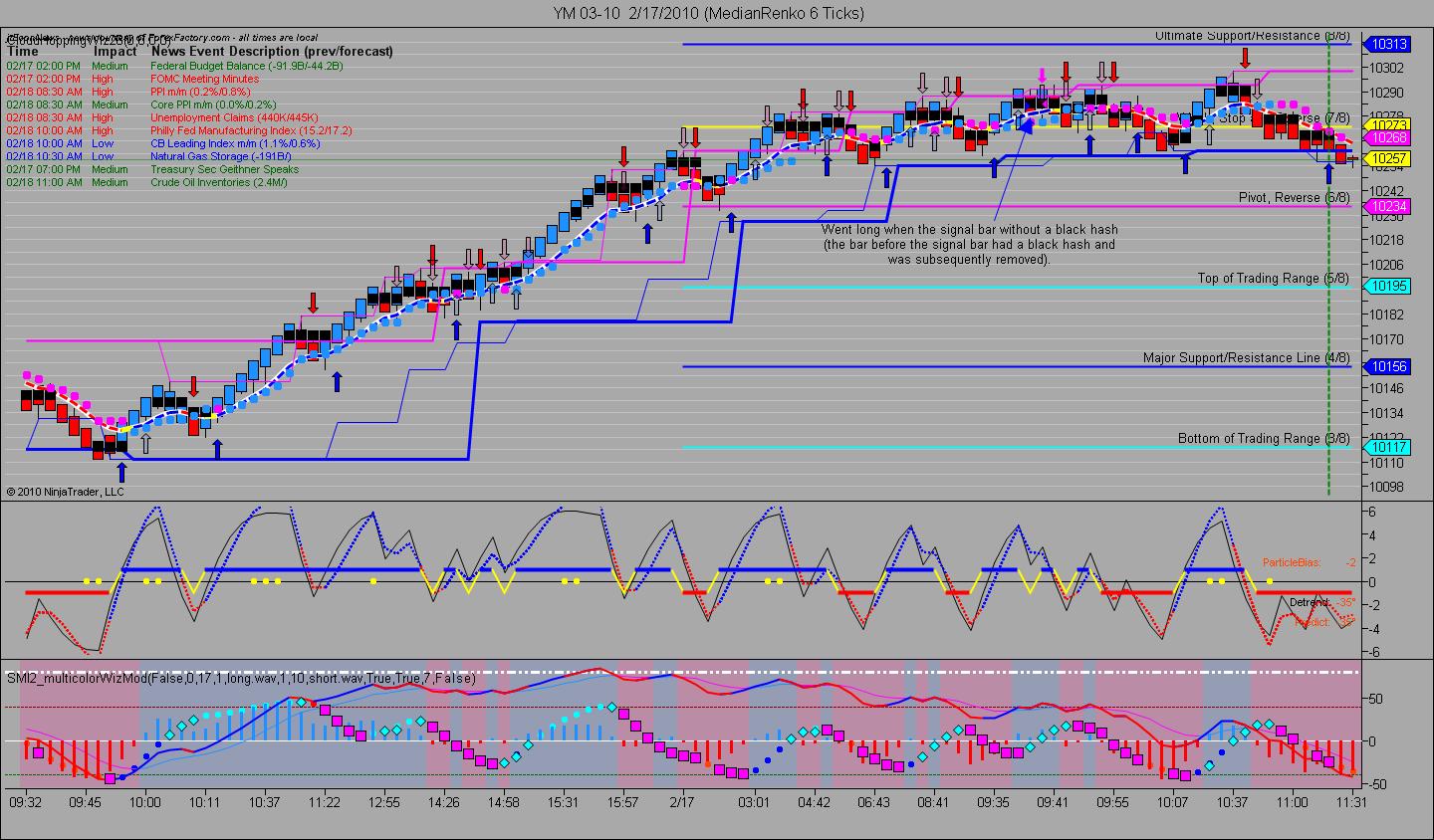Screen dimensions: 1434x840
Task: Click the SMI2_multicolorWizMod indicator label
Action: (241, 678)
